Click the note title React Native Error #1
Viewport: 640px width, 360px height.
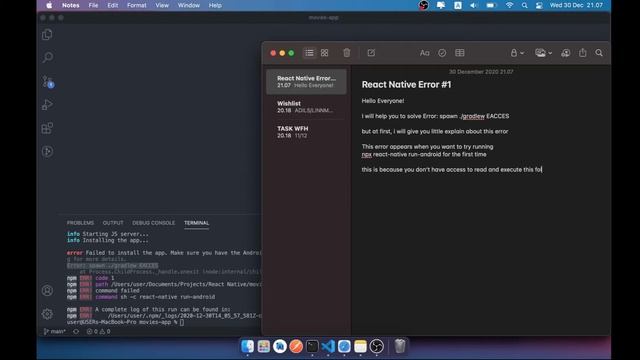[406, 84]
